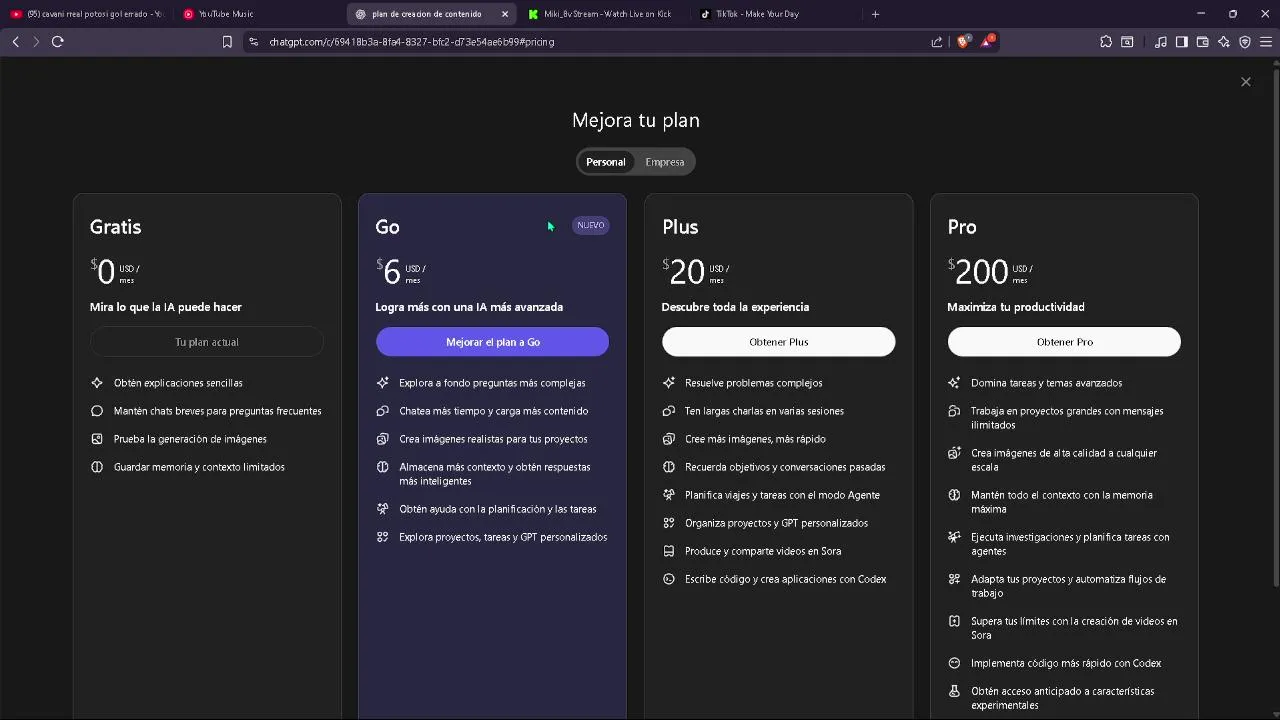This screenshot has height=720, width=1280.
Task: Click the 'Mejora tu plan' heading
Action: pyautogui.click(x=636, y=120)
